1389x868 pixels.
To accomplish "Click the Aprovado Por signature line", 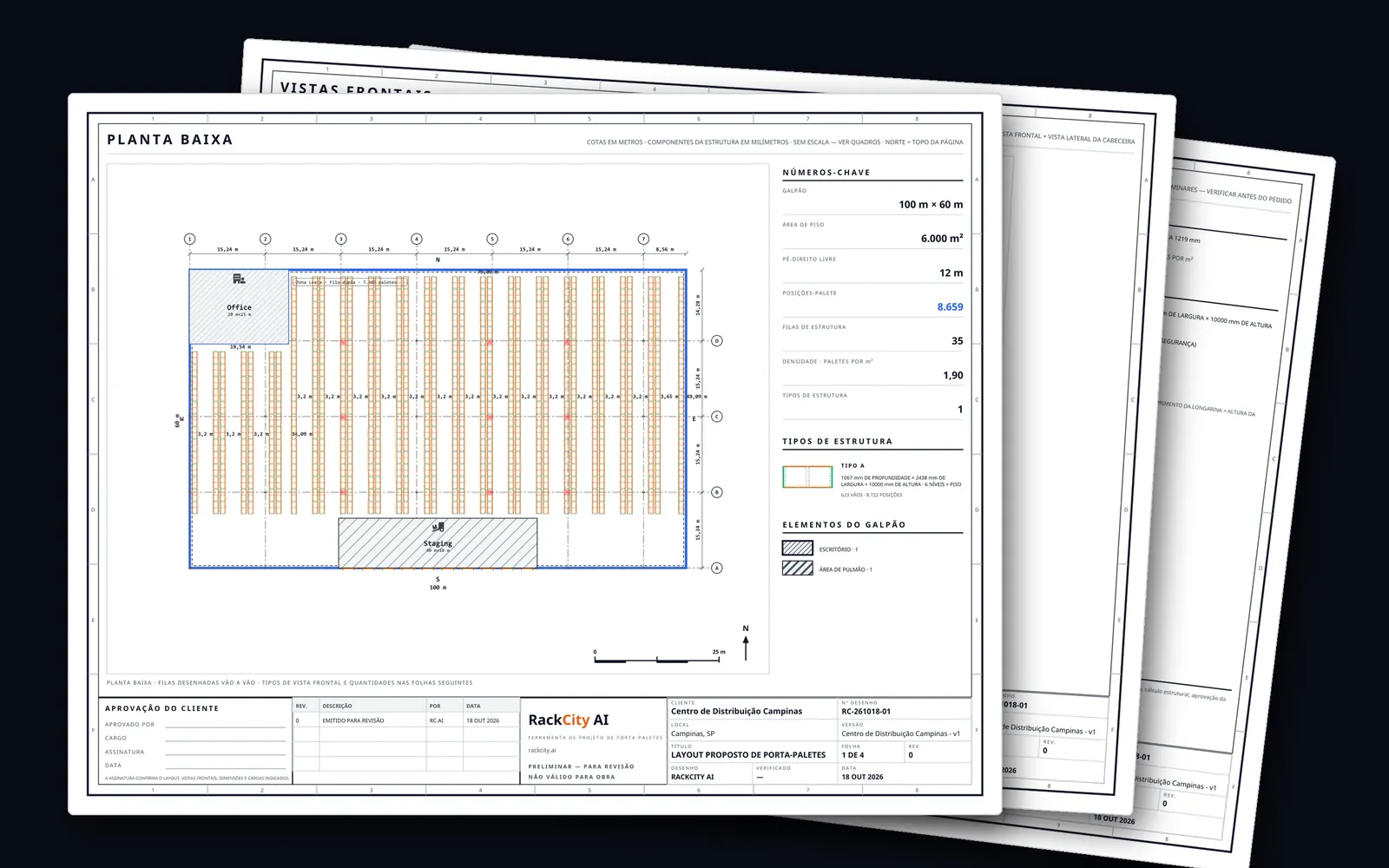I will point(225,727).
